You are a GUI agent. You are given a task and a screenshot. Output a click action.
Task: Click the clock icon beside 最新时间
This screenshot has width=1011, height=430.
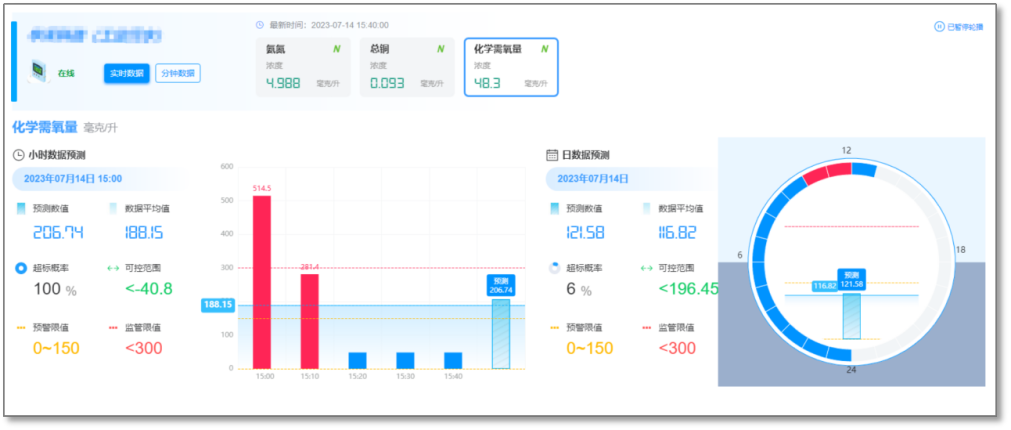pyautogui.click(x=260, y=25)
